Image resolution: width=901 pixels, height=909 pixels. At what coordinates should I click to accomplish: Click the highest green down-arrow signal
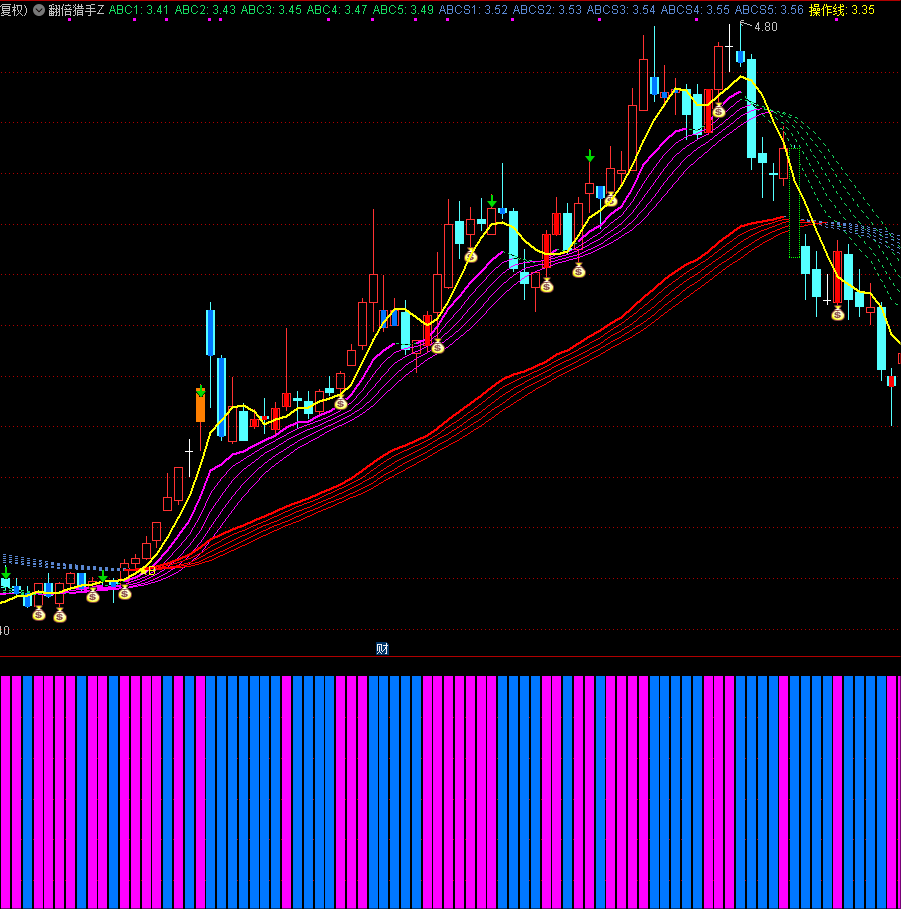[590, 156]
